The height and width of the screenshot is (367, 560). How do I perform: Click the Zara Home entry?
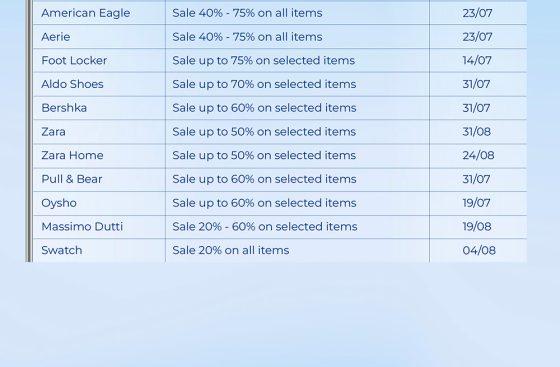click(x=72, y=155)
